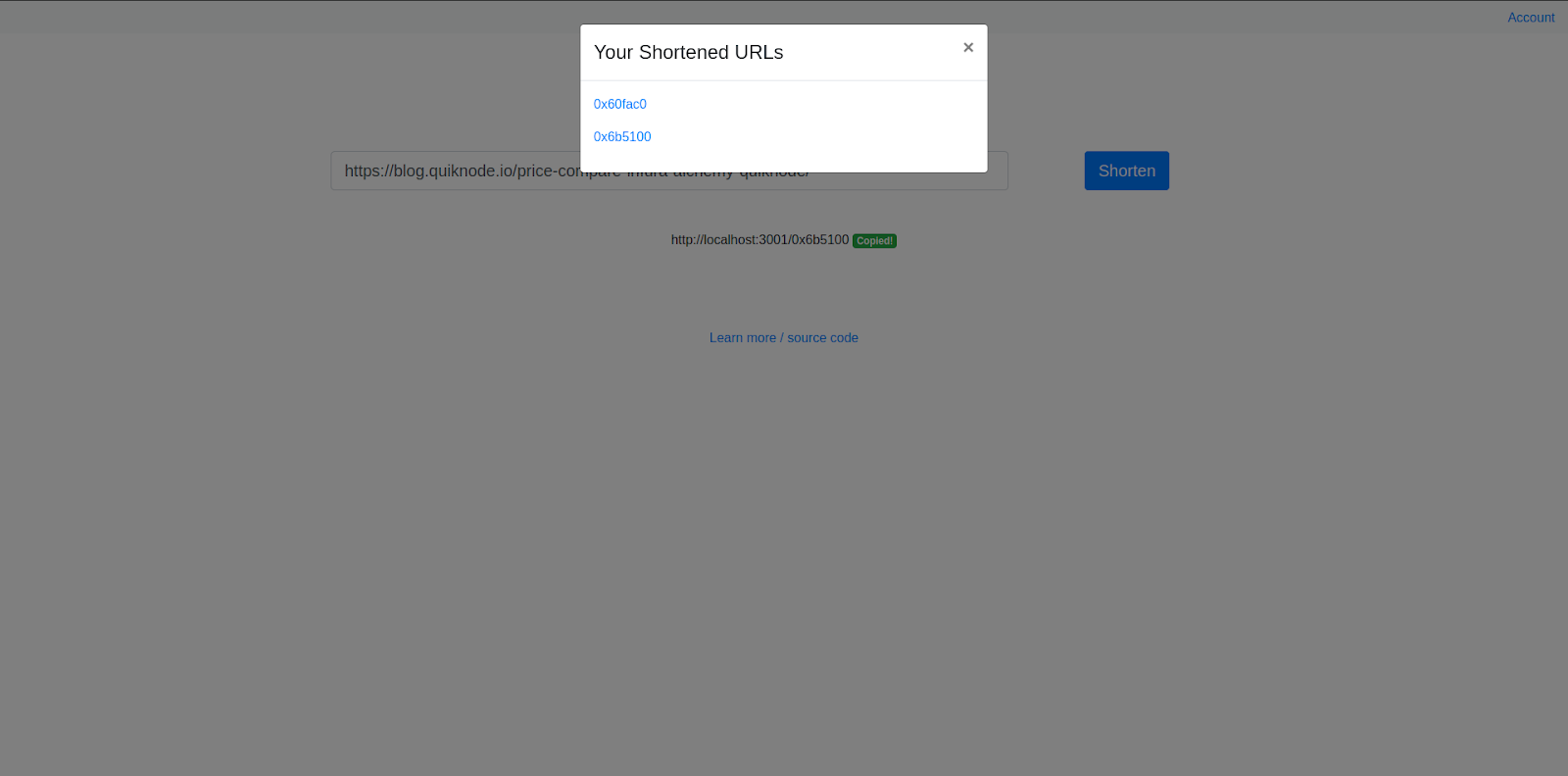Viewport: 1568px width, 776px height.
Task: Copy the generated localhost short URL
Action: click(759, 240)
